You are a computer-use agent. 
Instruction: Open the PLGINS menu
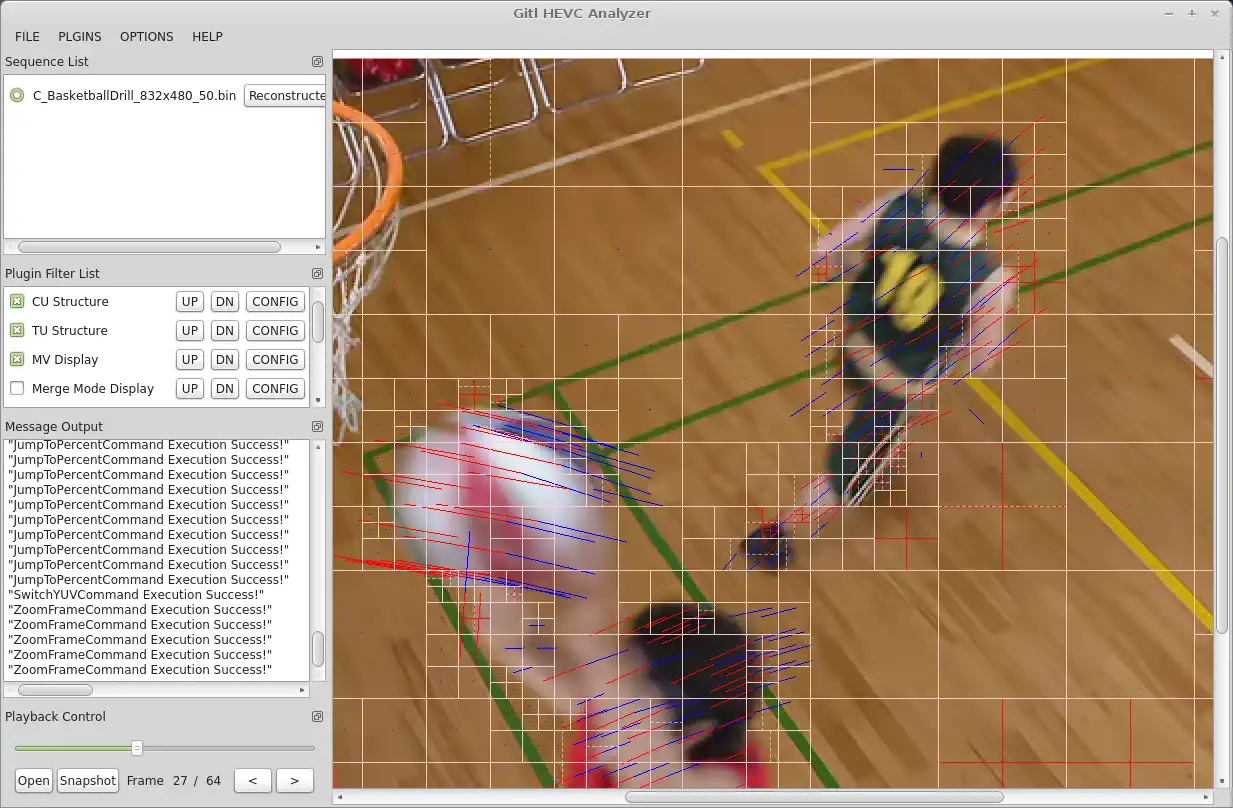(x=80, y=36)
